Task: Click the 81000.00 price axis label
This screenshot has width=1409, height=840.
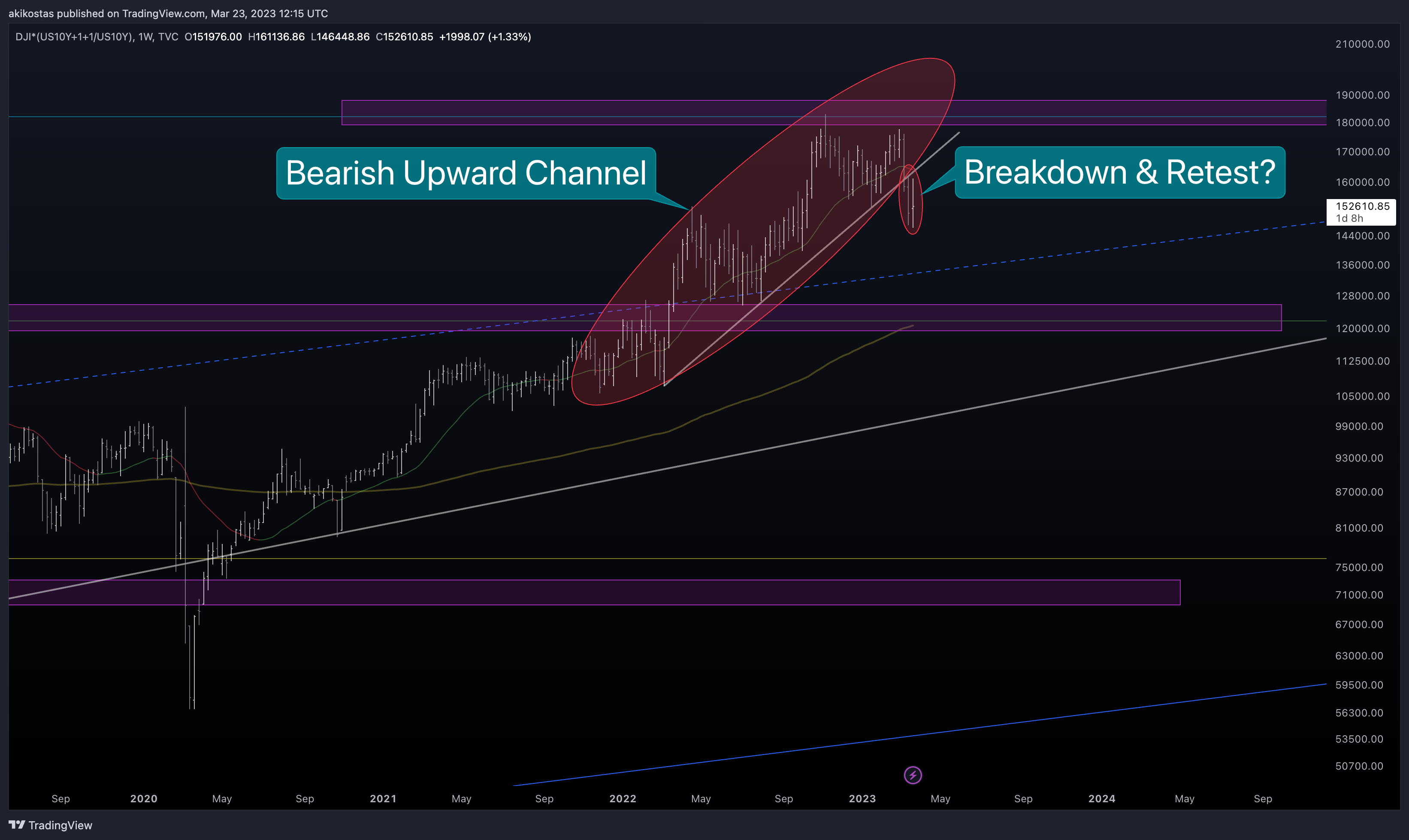Action: click(1359, 528)
